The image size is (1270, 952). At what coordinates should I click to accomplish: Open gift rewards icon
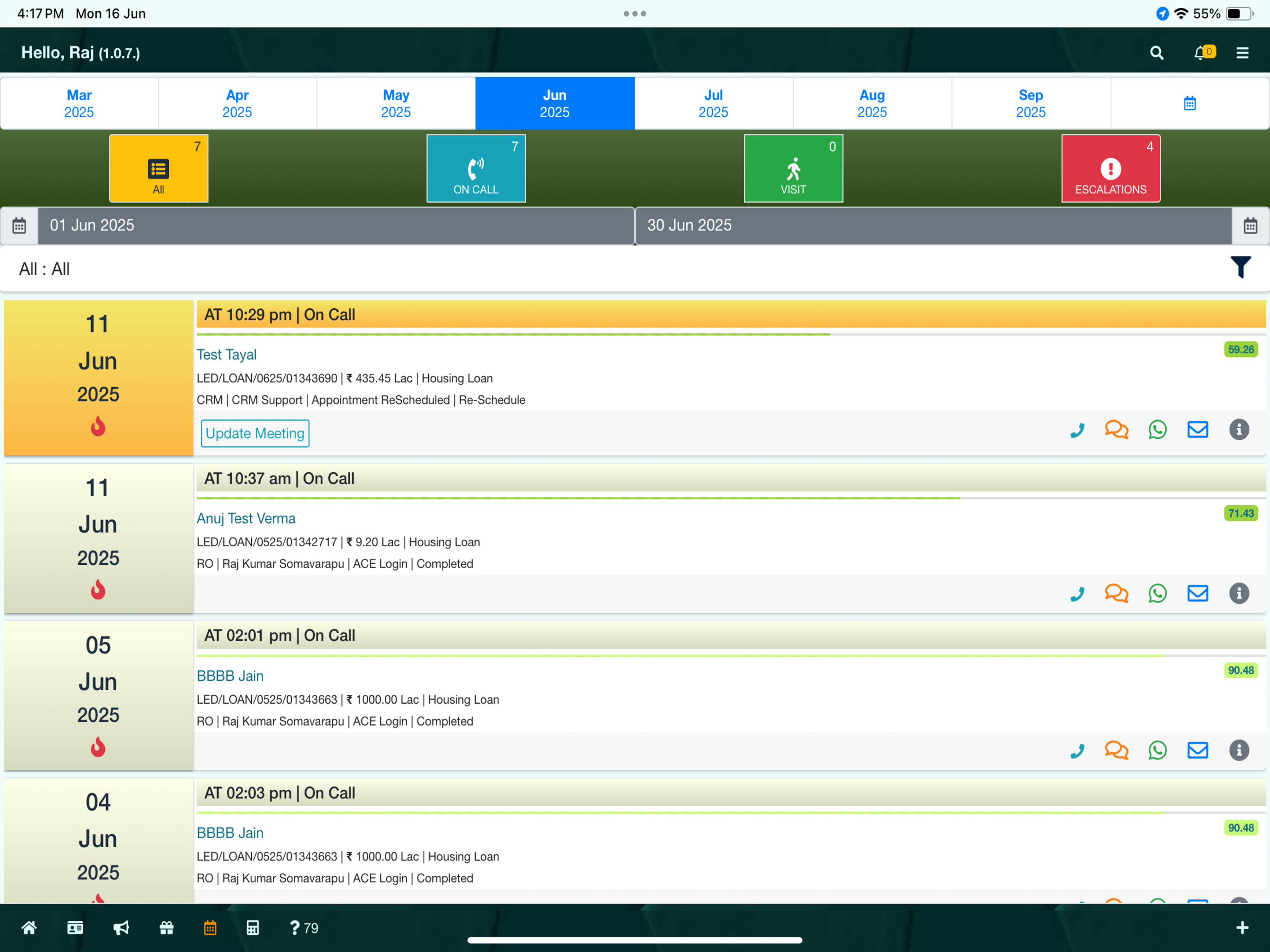point(166,928)
